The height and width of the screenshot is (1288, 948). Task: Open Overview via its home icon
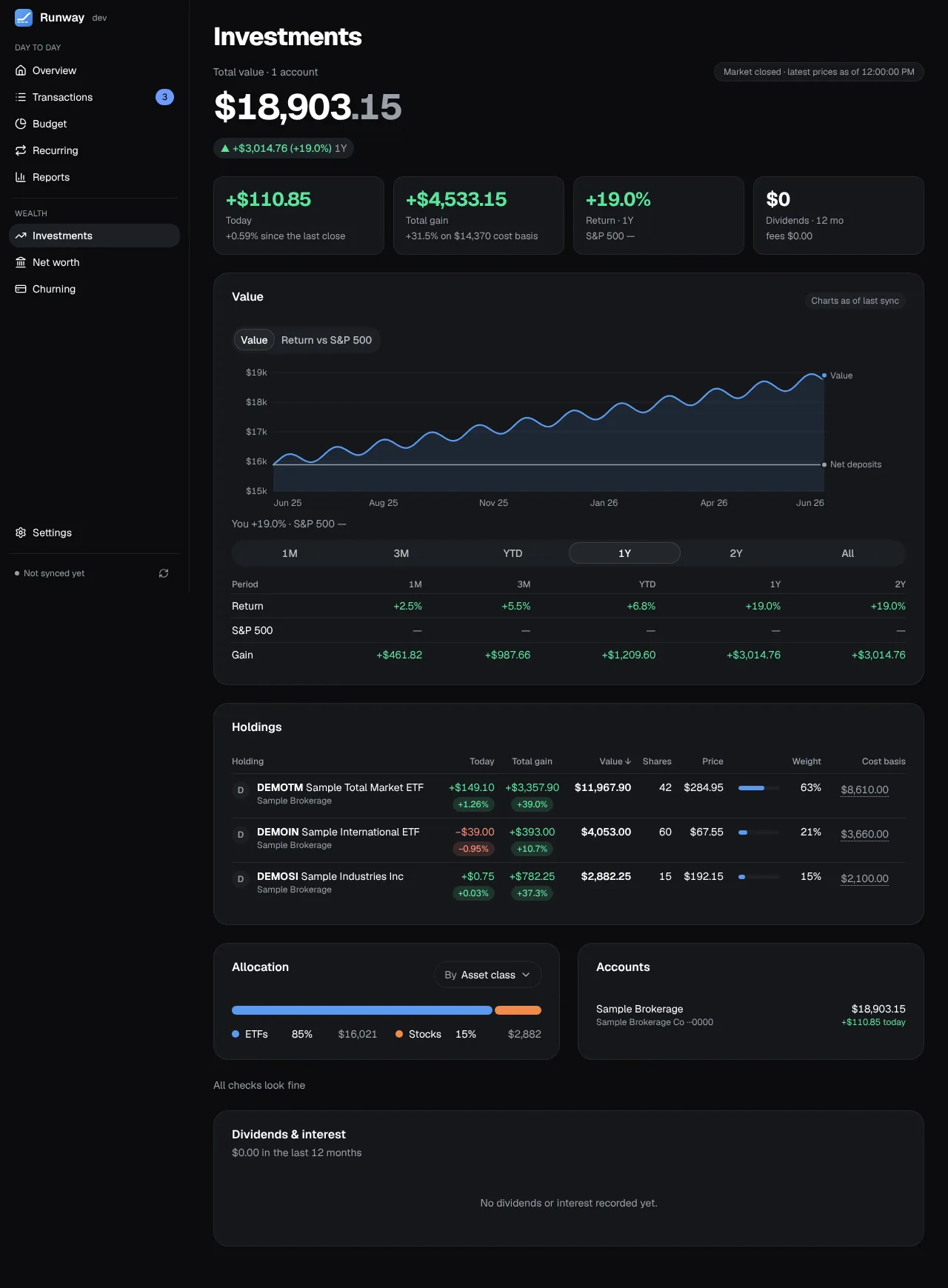click(21, 70)
